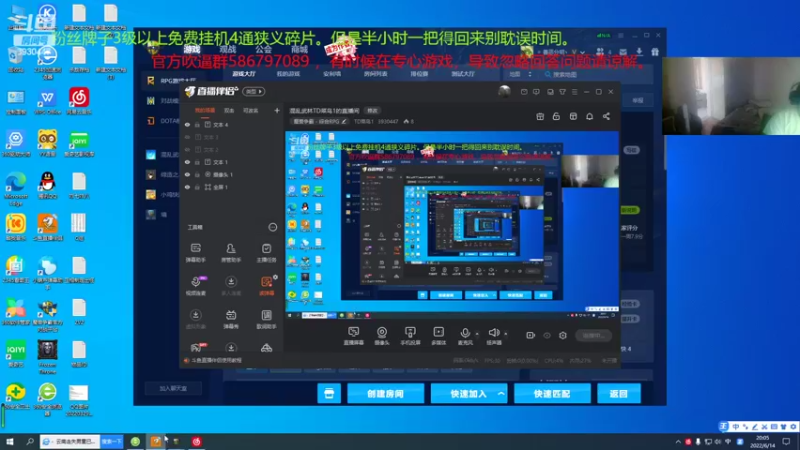Screen dimensions: 800x450
Task: Select the QQ penguin desktop icon
Action: click(47, 185)
